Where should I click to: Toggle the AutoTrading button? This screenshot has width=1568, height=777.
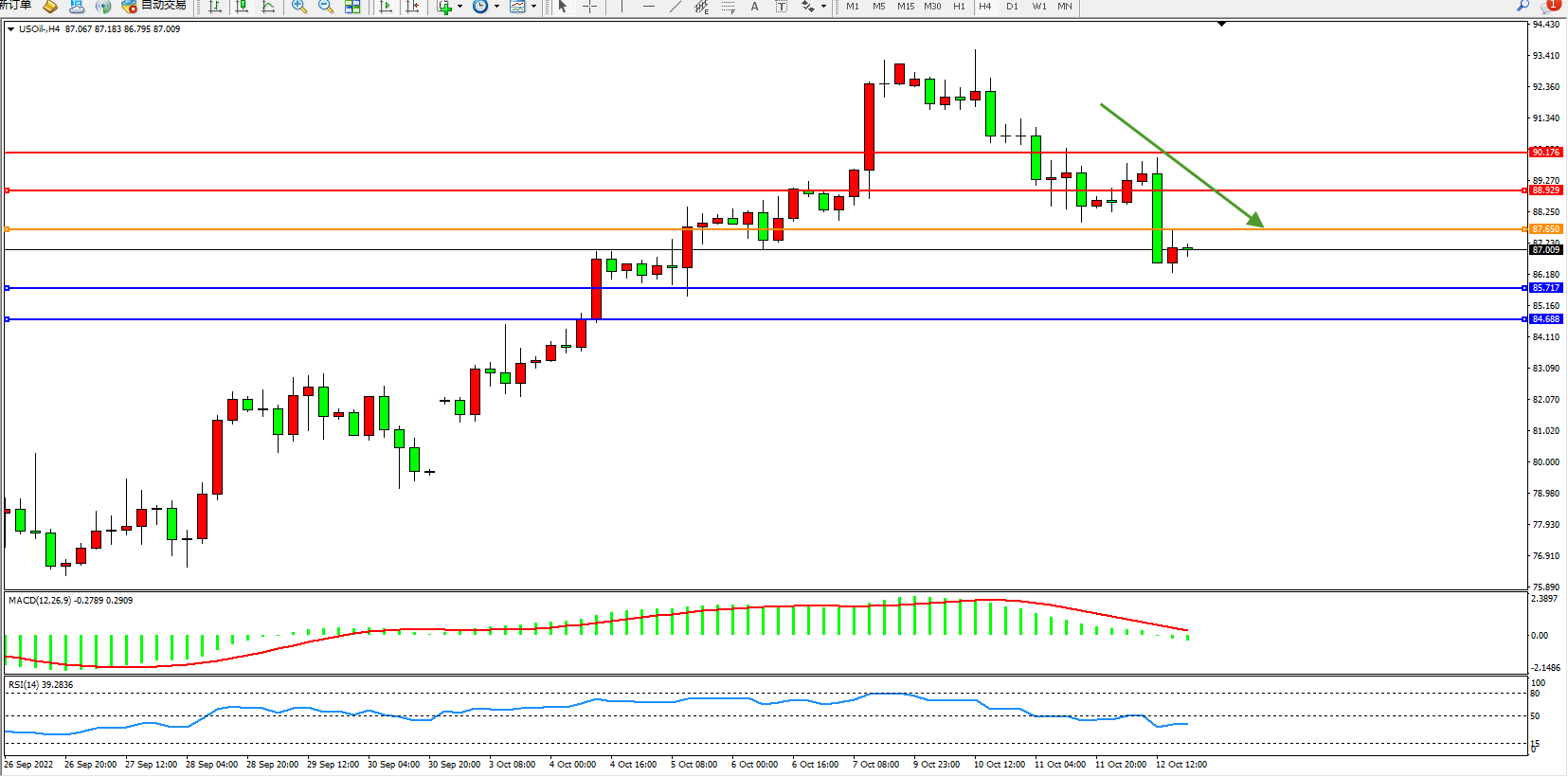tap(154, 6)
